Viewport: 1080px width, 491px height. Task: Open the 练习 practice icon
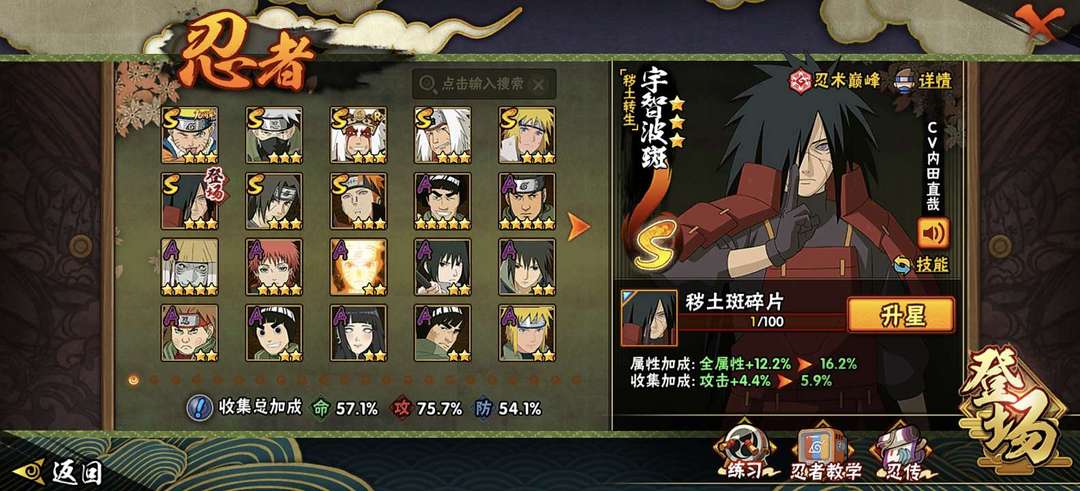tap(743, 450)
